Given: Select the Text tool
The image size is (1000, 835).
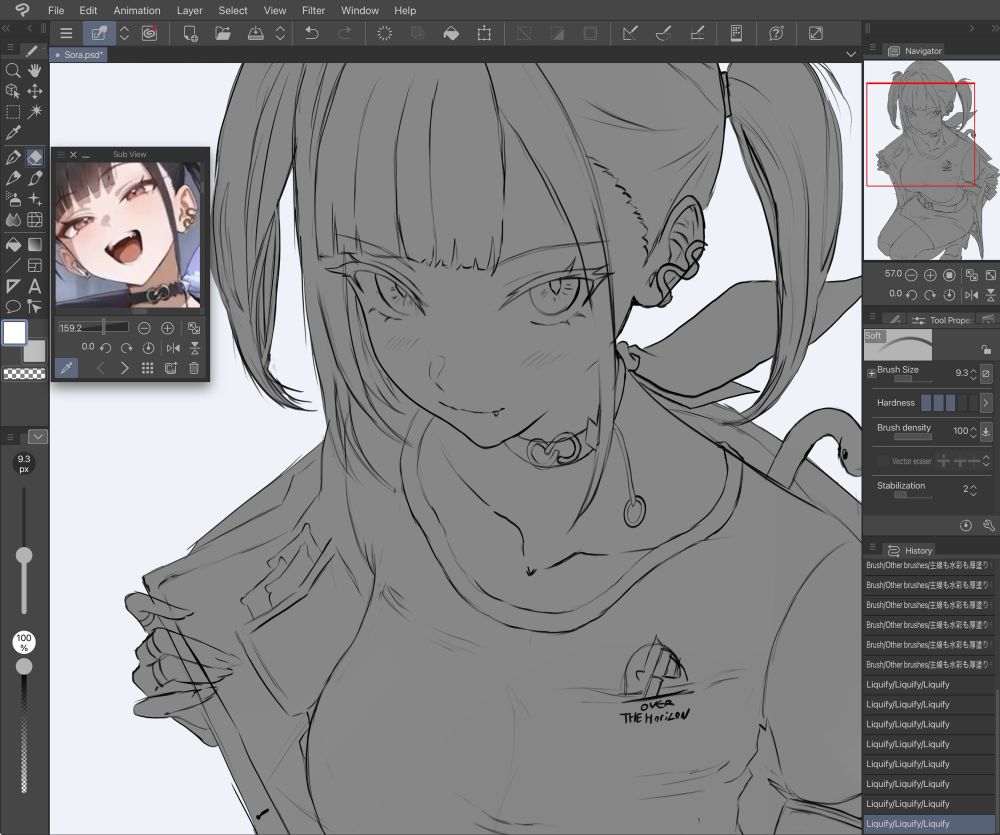Looking at the screenshot, I should click(35, 286).
